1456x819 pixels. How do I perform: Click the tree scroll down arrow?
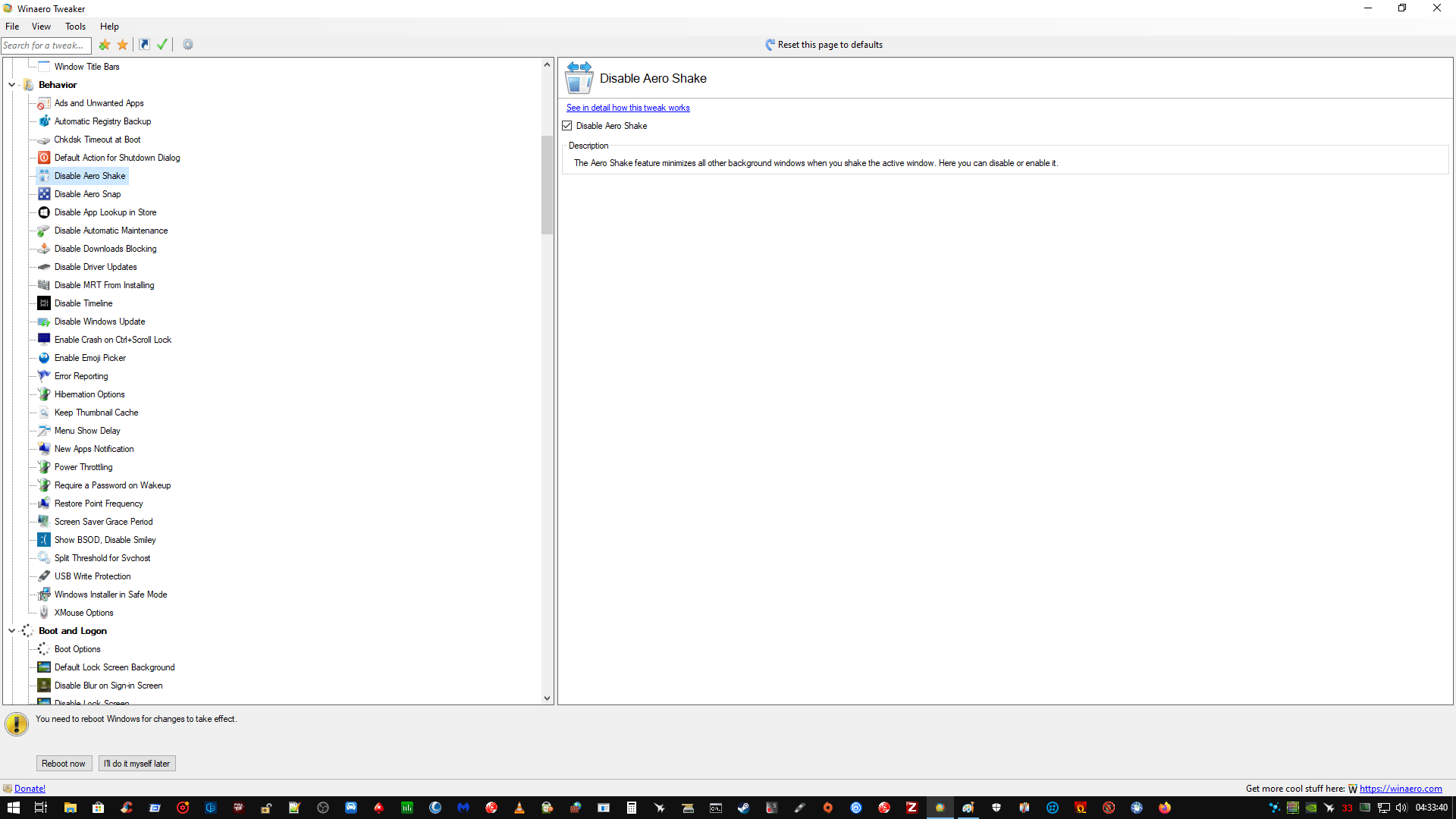pos(547,698)
